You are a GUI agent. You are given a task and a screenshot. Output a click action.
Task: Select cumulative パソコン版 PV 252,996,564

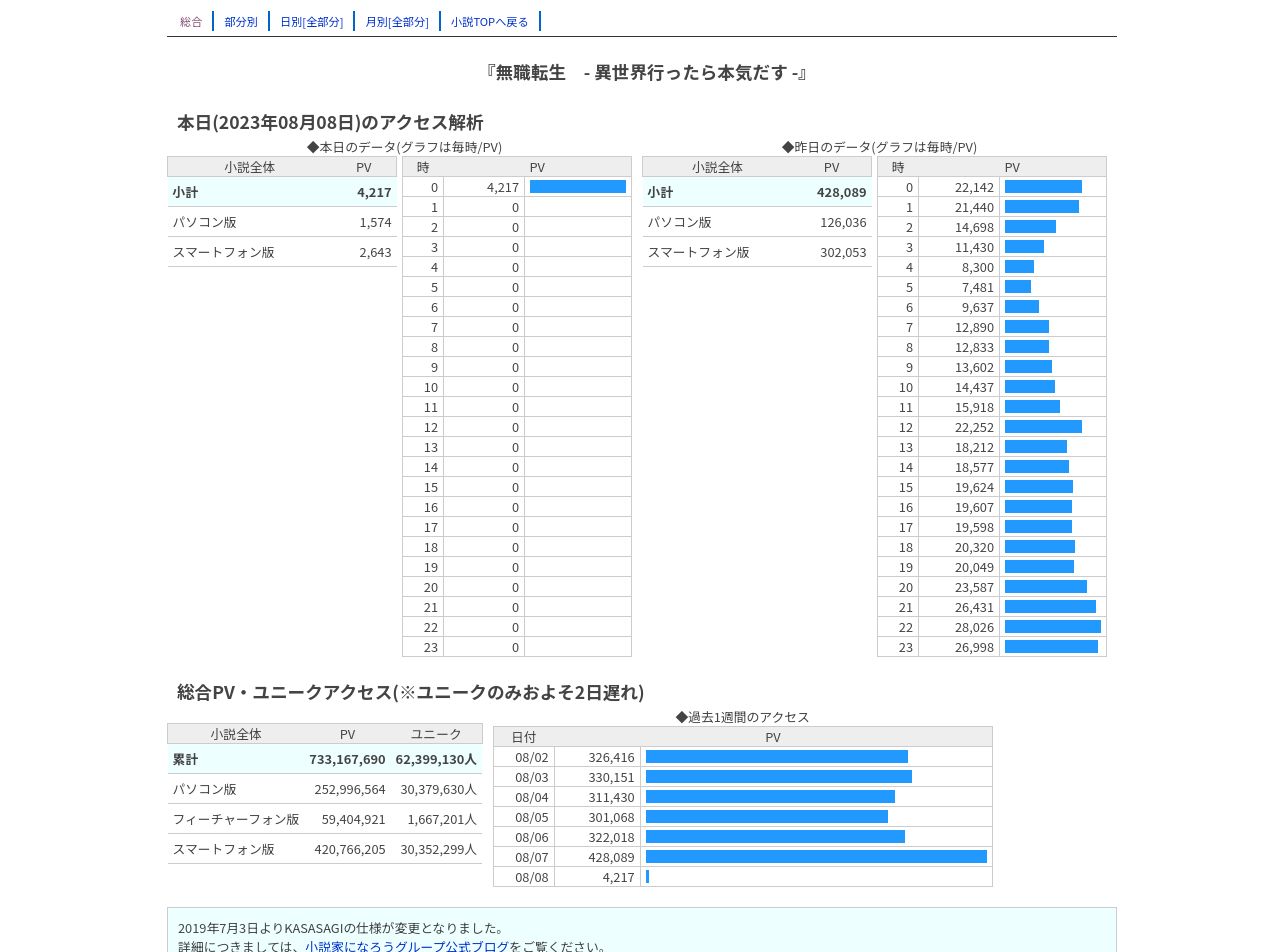coord(350,789)
